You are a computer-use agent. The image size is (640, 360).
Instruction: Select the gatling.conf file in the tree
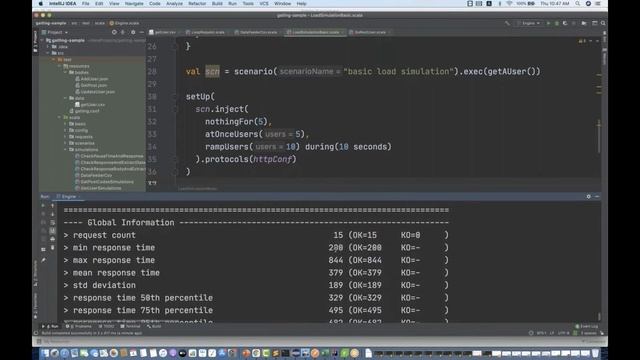pos(84,111)
